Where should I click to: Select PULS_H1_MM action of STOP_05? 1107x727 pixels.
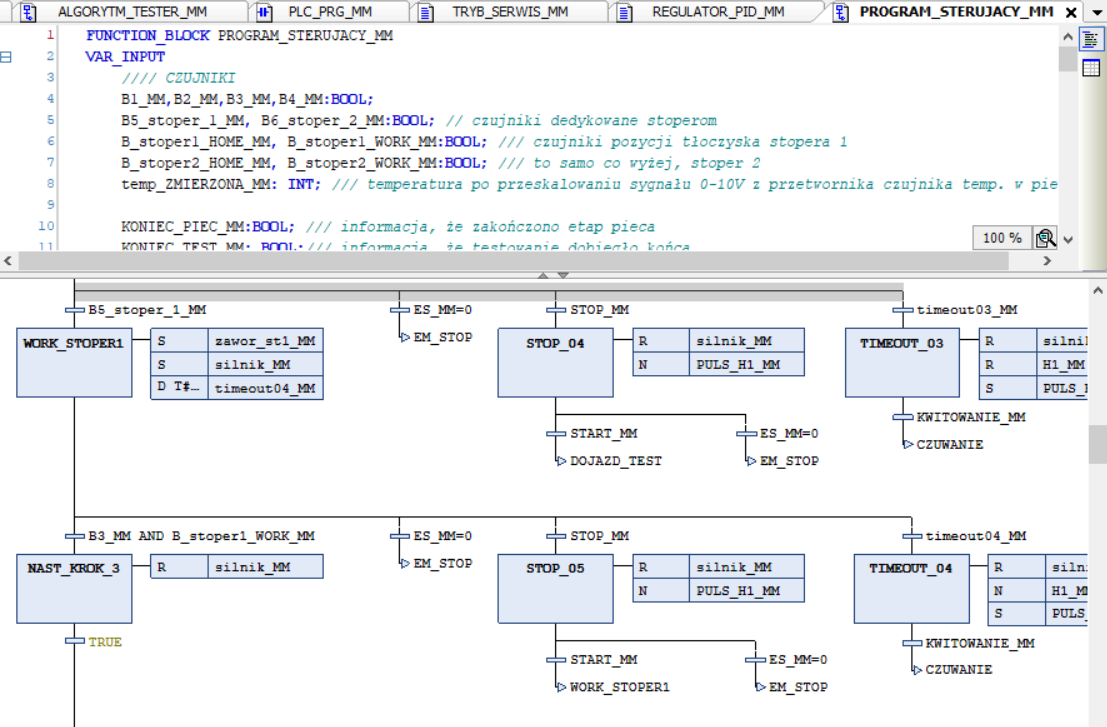pyautogui.click(x=746, y=591)
